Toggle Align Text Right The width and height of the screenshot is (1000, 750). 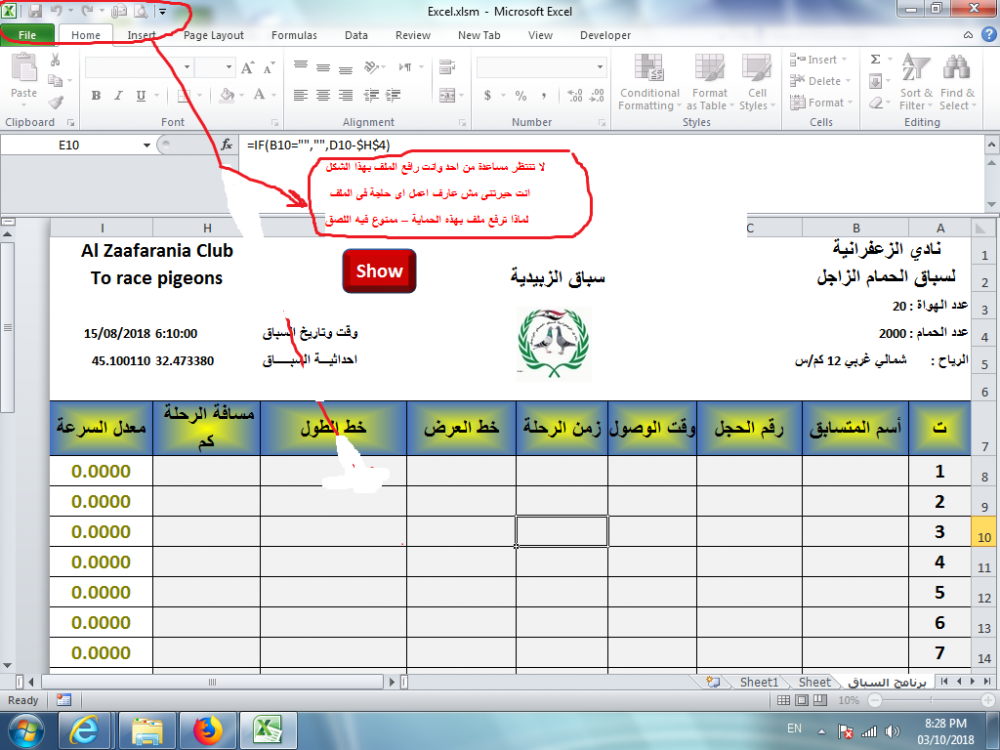346,96
